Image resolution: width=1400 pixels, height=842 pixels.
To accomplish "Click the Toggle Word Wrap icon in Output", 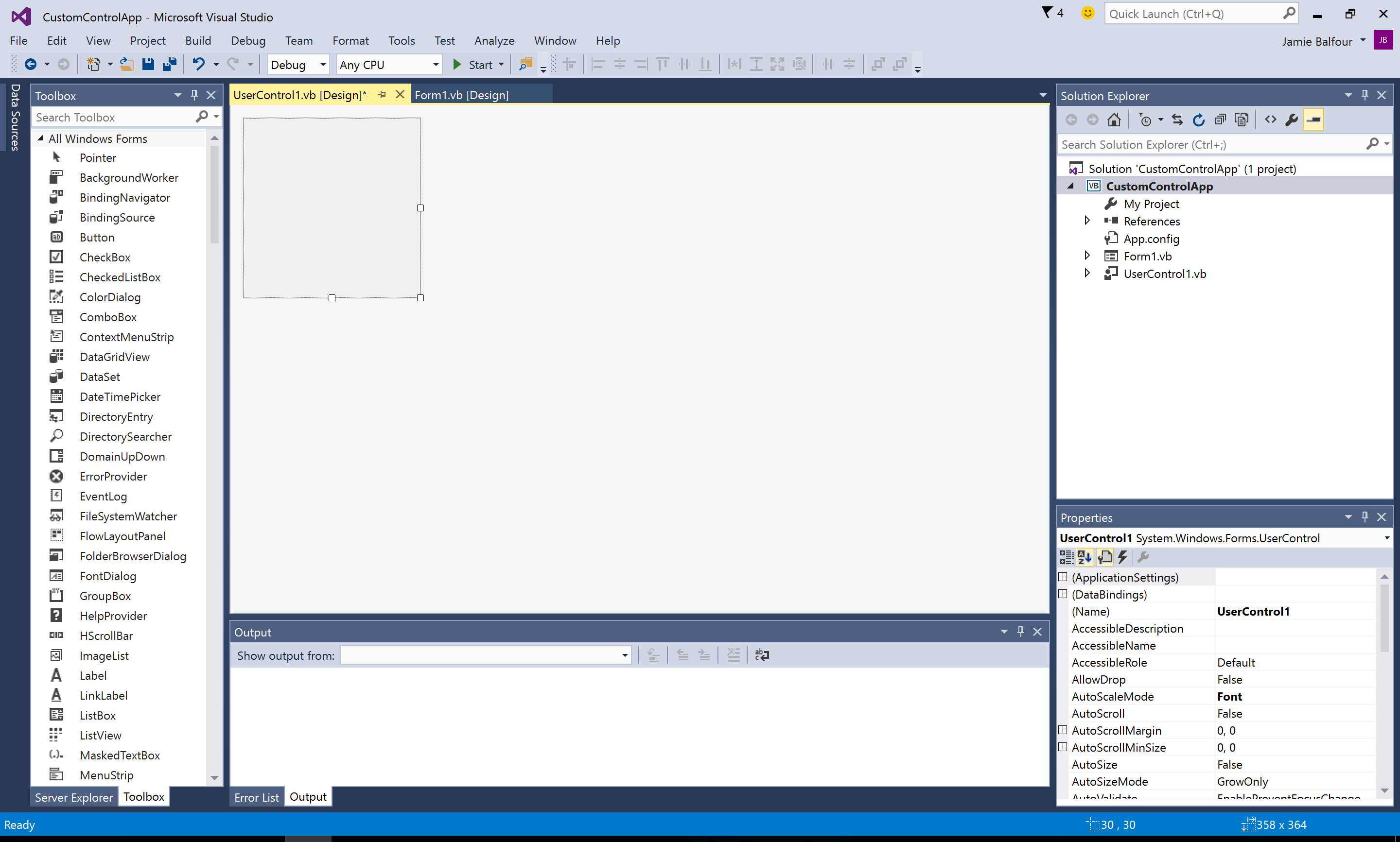I will [x=762, y=655].
